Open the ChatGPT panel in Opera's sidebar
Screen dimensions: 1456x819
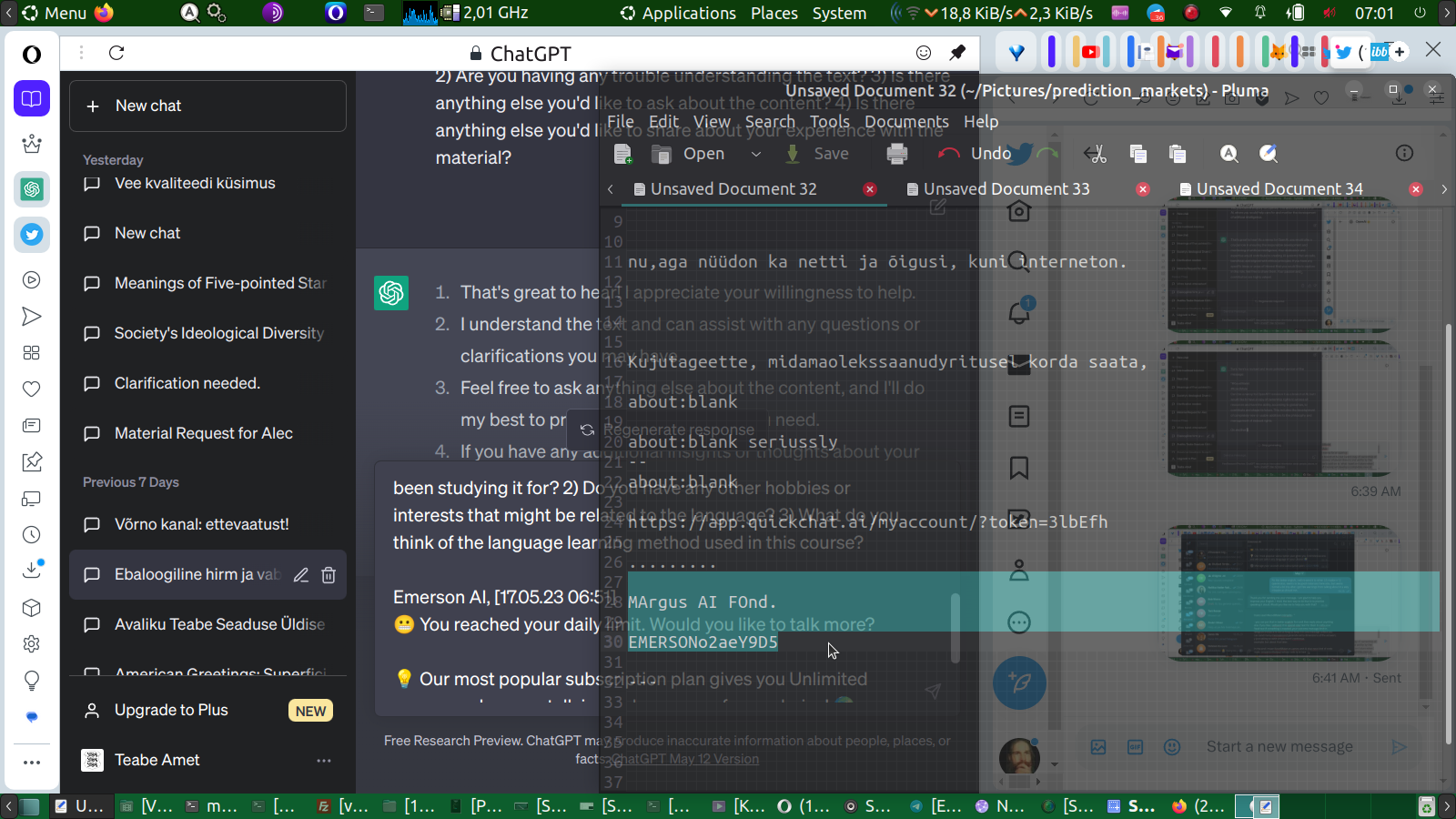click(32, 189)
